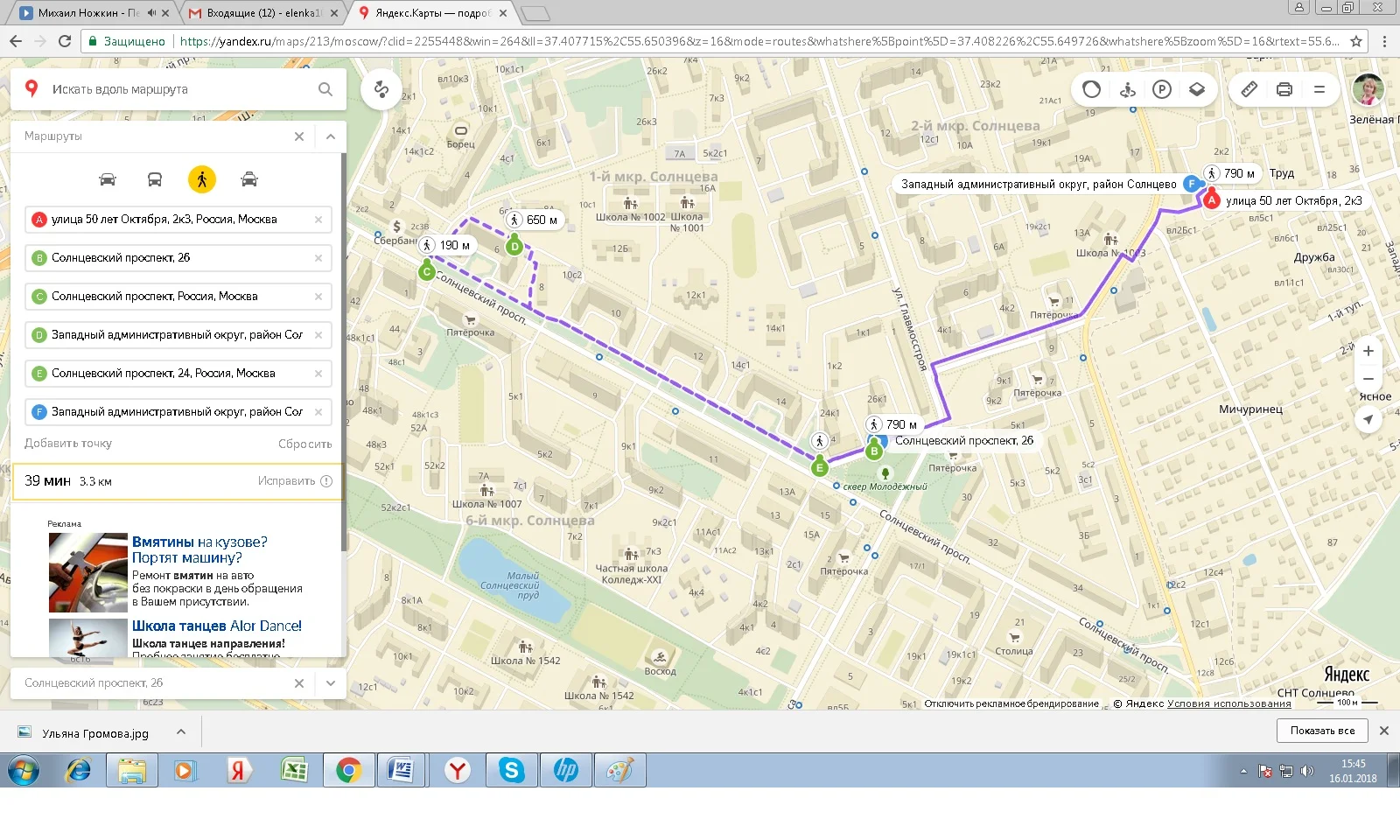Click Условия использования link

(1228, 703)
